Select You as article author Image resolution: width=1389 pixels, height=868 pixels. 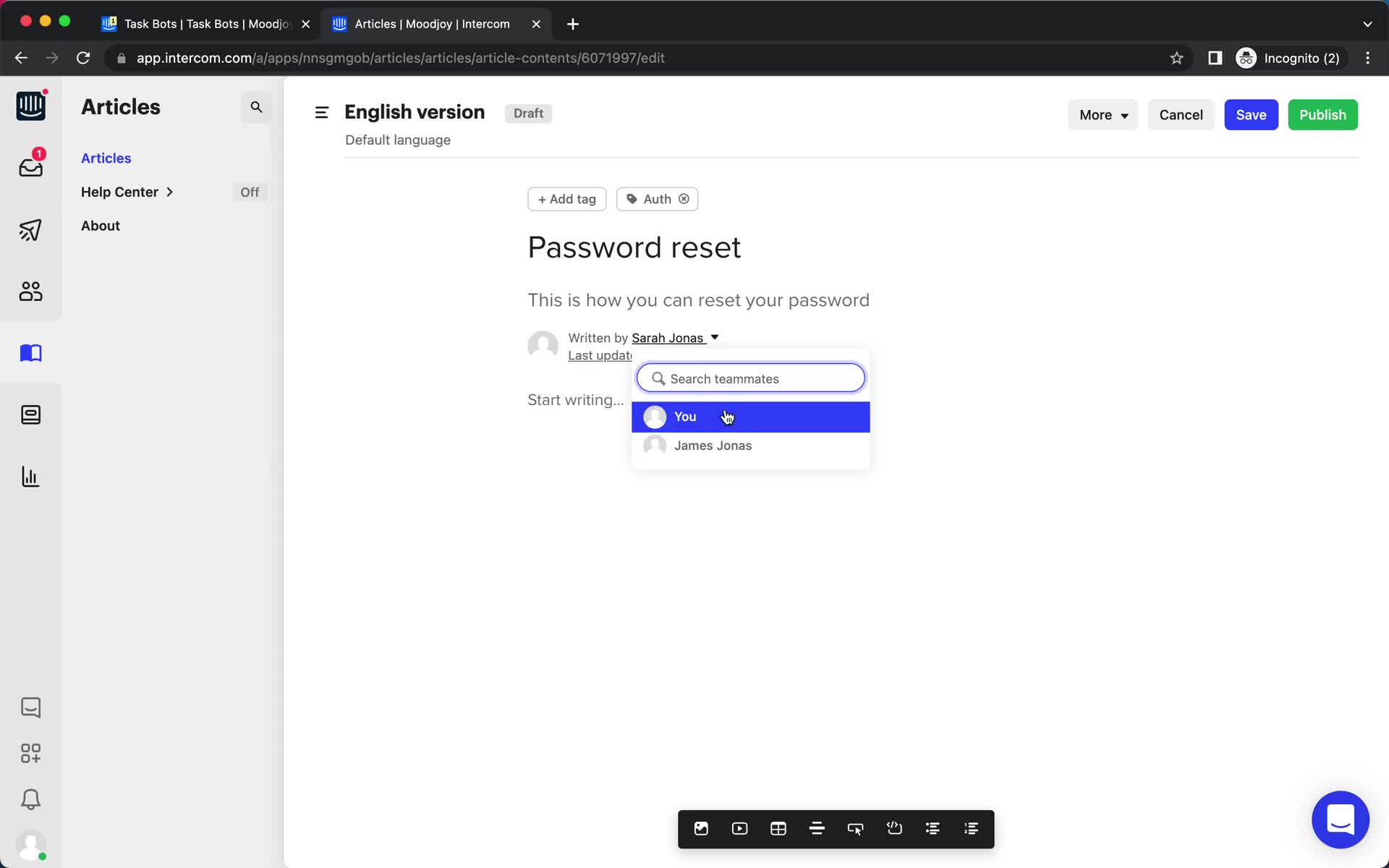tap(750, 416)
